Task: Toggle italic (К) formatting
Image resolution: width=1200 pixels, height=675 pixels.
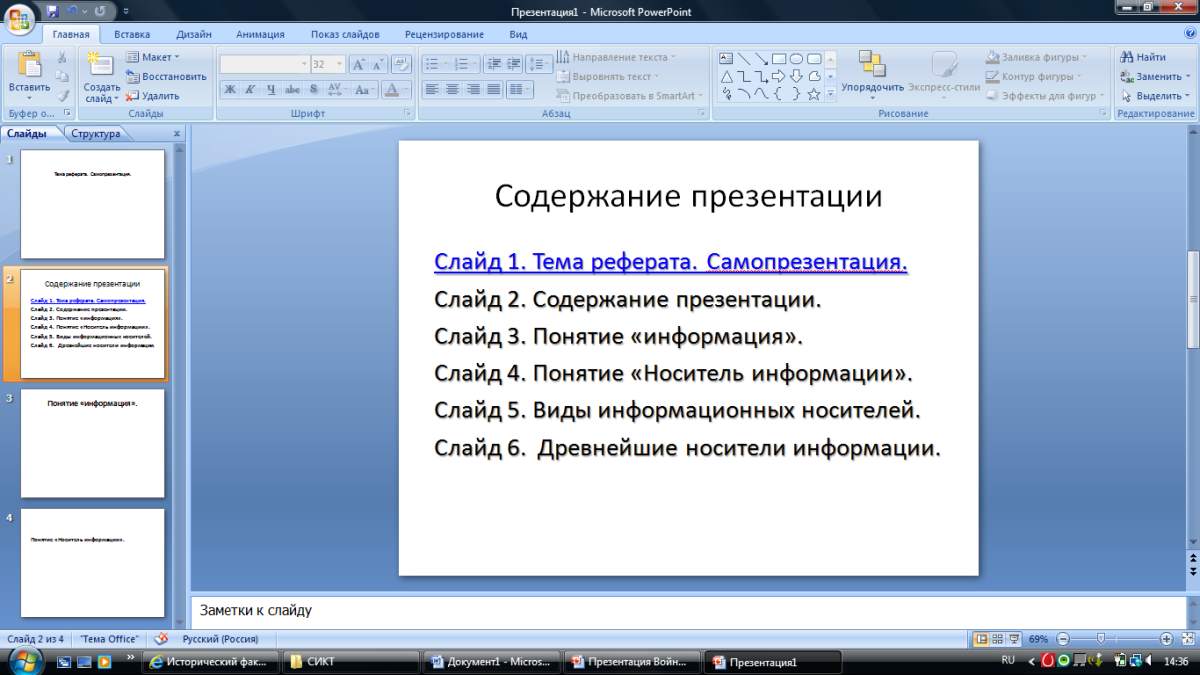Action: coord(250,89)
